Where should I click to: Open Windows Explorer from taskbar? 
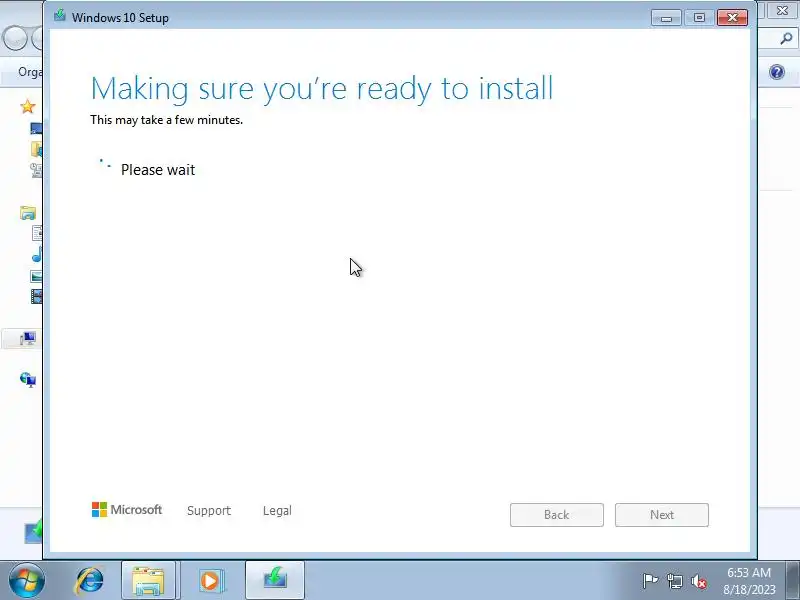[x=148, y=581]
